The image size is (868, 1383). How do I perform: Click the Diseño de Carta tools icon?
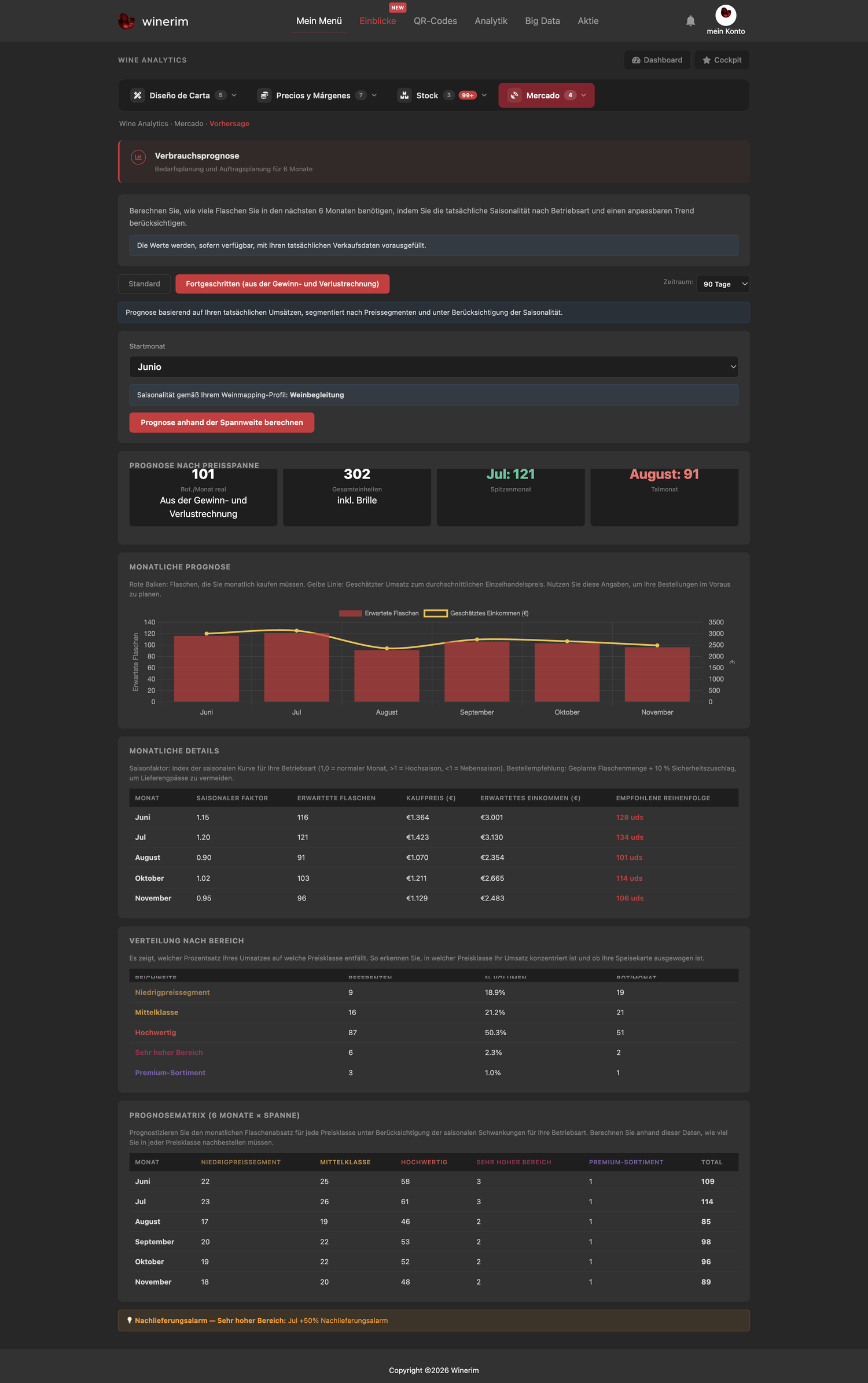coord(138,95)
